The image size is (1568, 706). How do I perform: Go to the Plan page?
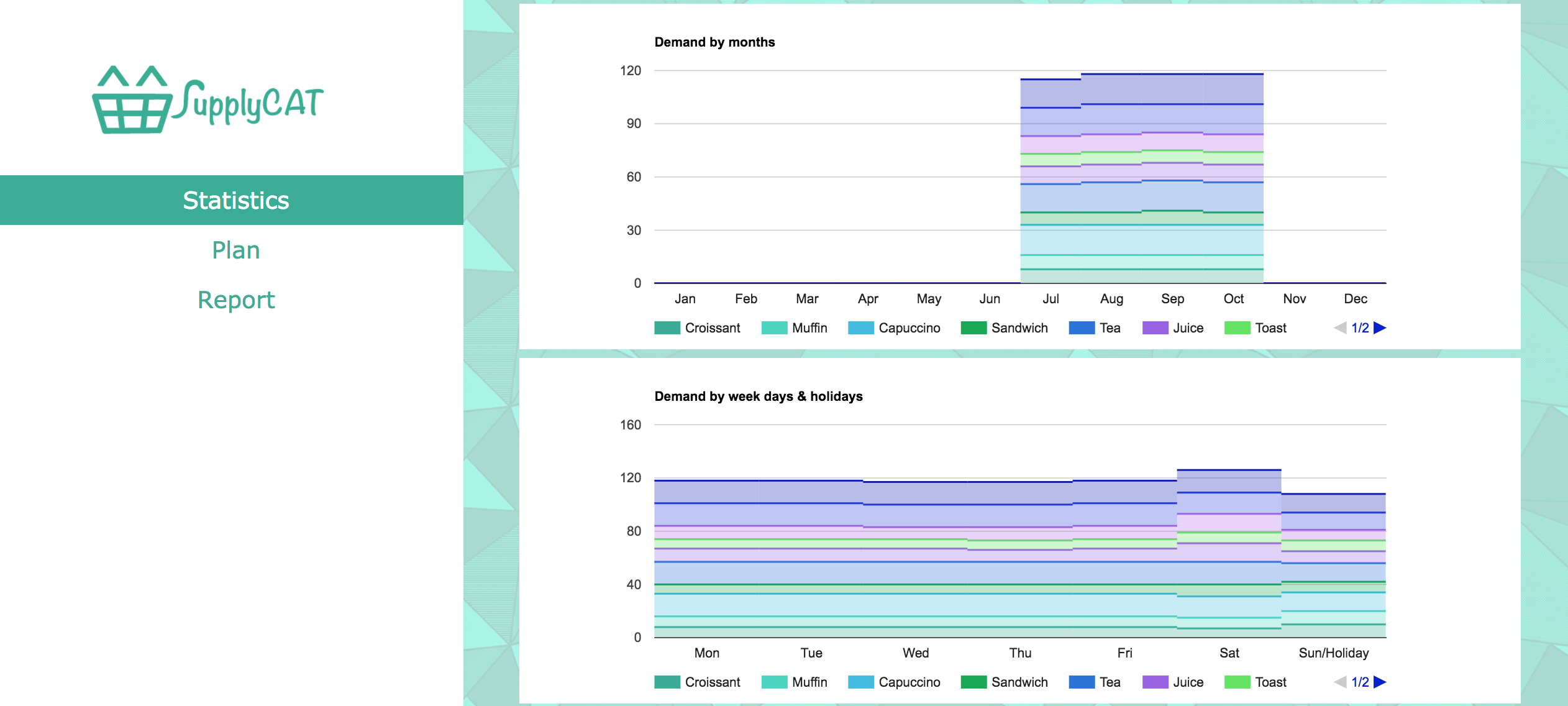tap(235, 250)
